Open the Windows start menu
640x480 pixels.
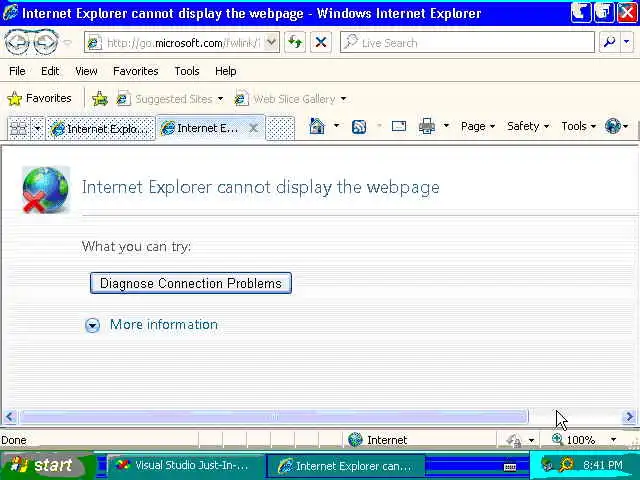pyautogui.click(x=46, y=465)
